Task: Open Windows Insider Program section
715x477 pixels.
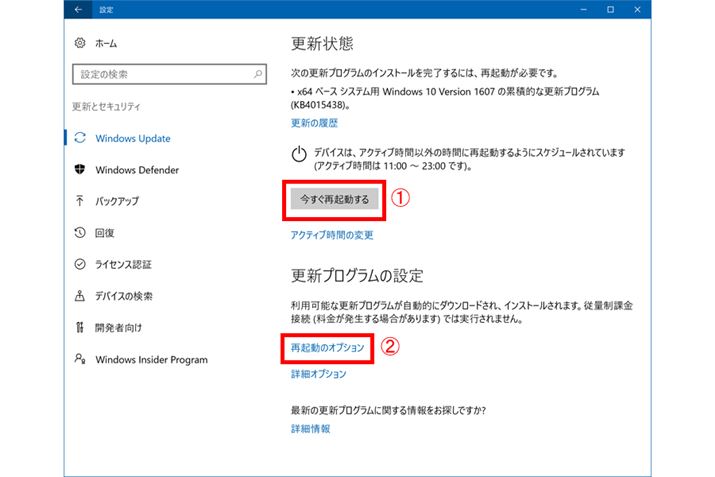Action: coord(151,359)
